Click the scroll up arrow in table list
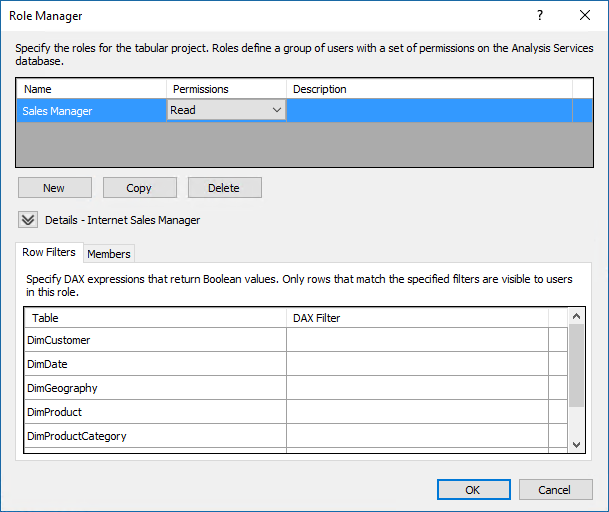Screen dimensions: 609x512 click(576, 316)
